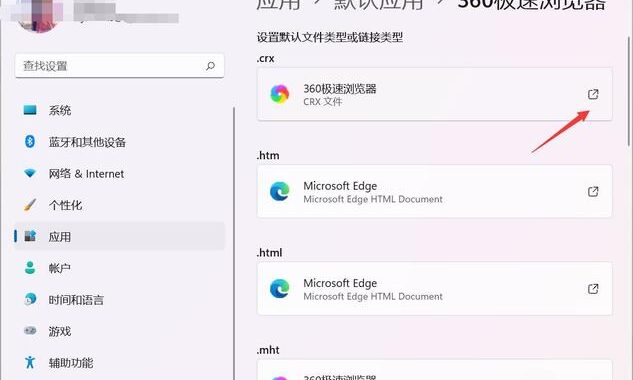The image size is (633, 380).
Task: Click the 系统 monitor icon
Action: (30, 110)
